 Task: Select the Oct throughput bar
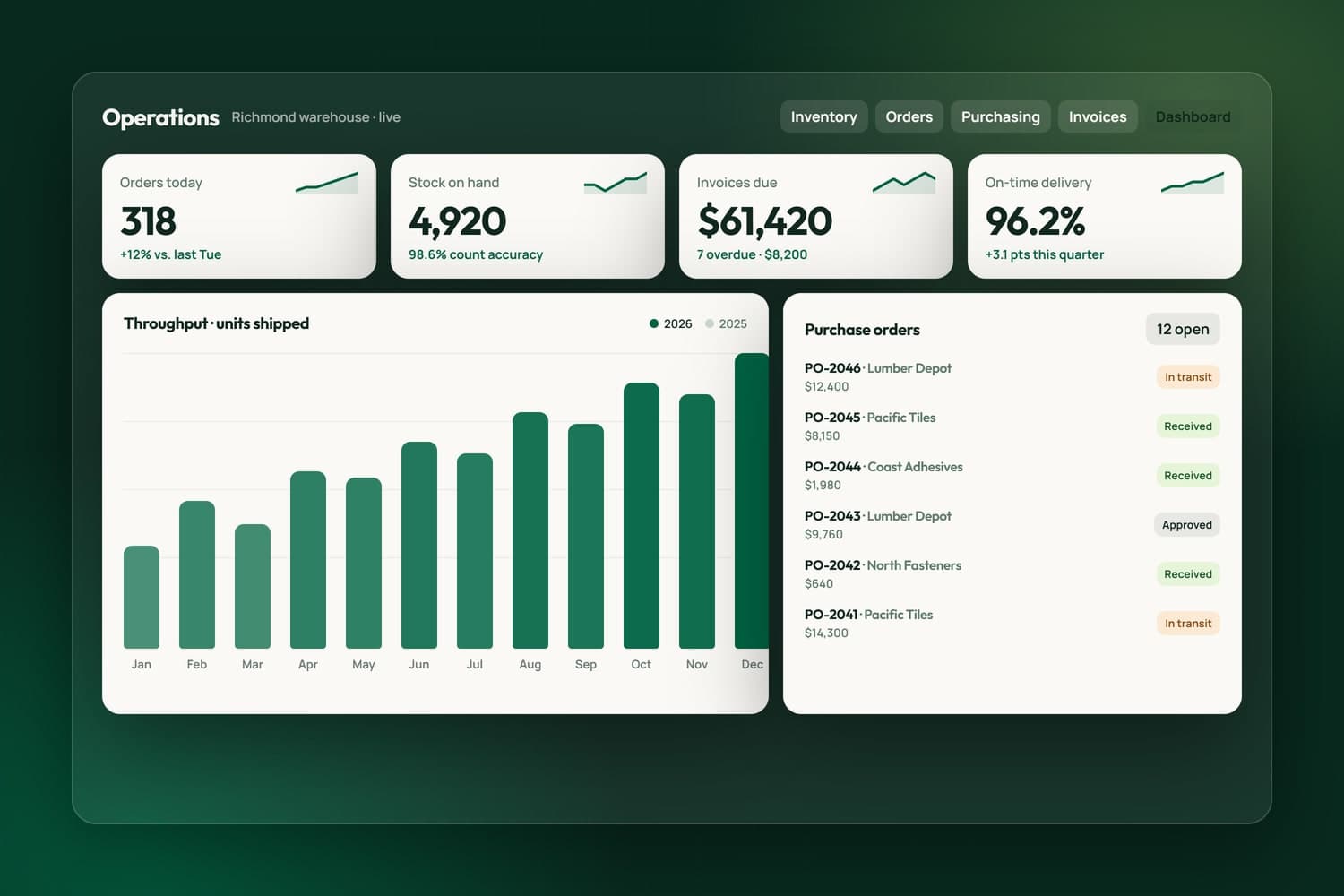pos(642,515)
